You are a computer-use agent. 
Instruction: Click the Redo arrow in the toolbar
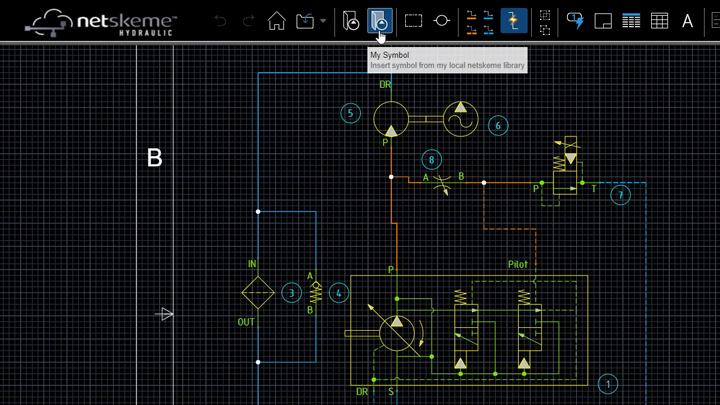(248, 21)
